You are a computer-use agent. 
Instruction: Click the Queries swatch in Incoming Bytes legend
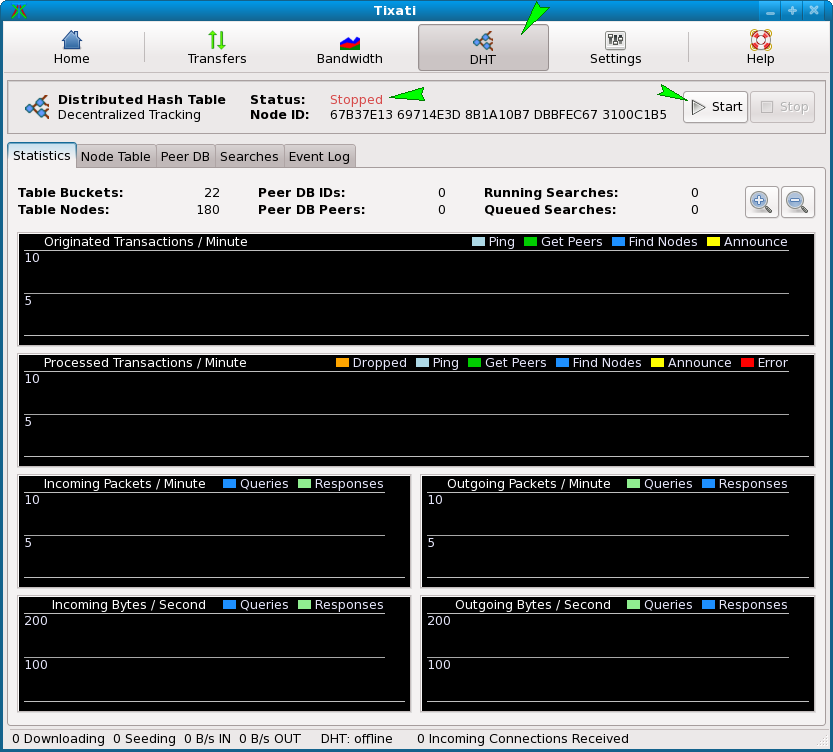pos(230,605)
